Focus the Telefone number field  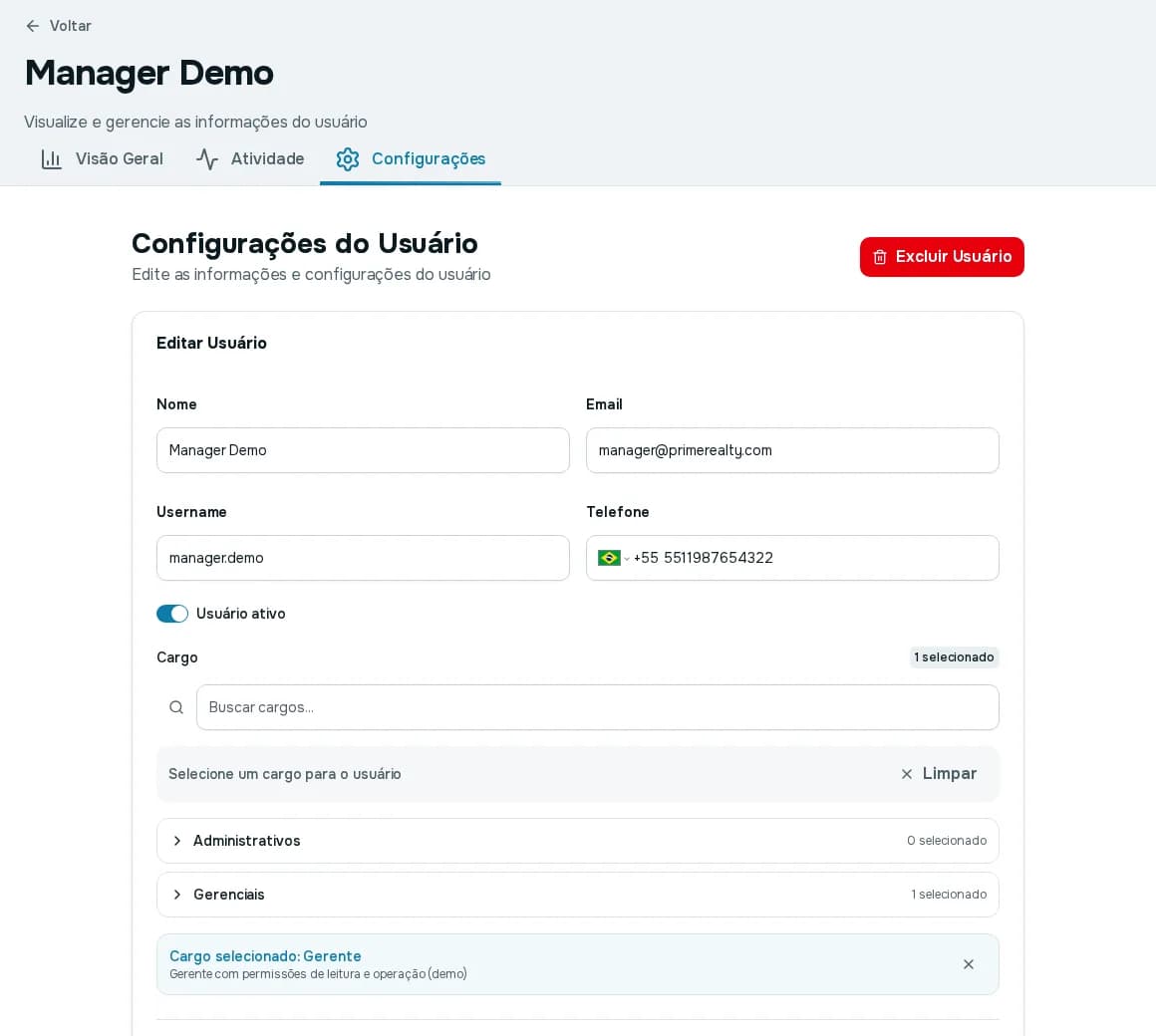click(811, 558)
